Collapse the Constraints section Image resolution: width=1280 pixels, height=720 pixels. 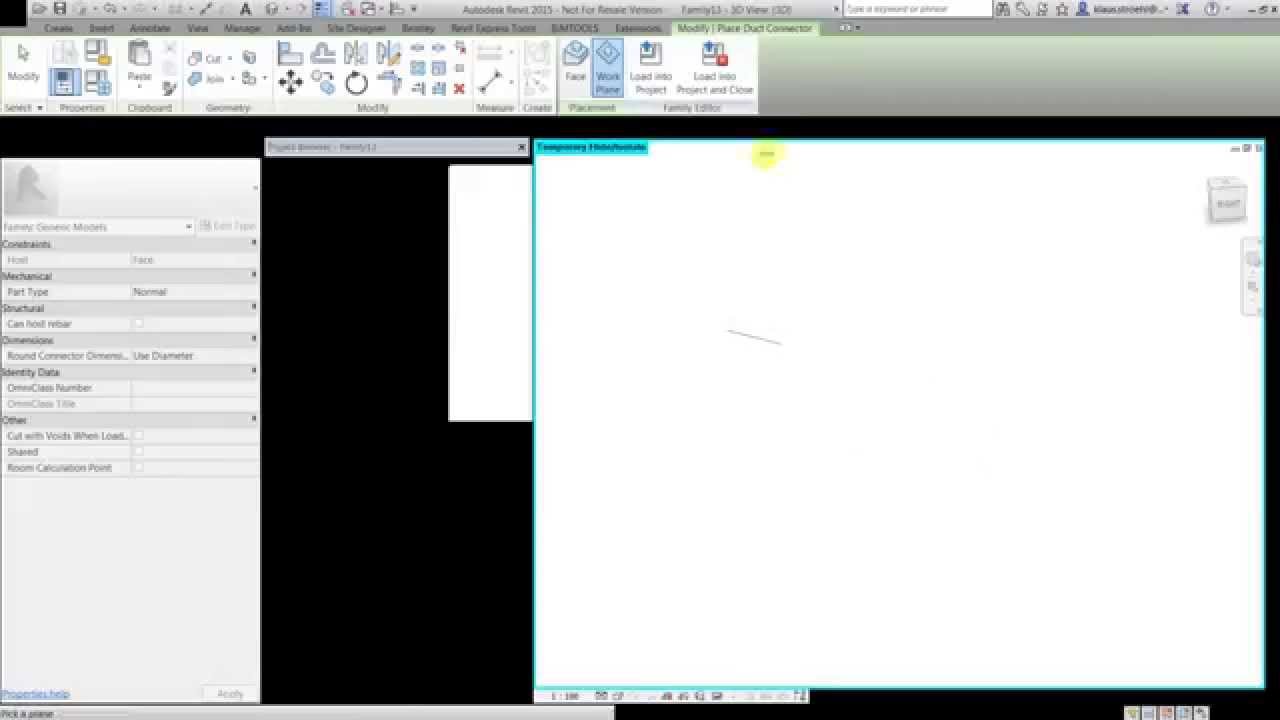pos(253,243)
